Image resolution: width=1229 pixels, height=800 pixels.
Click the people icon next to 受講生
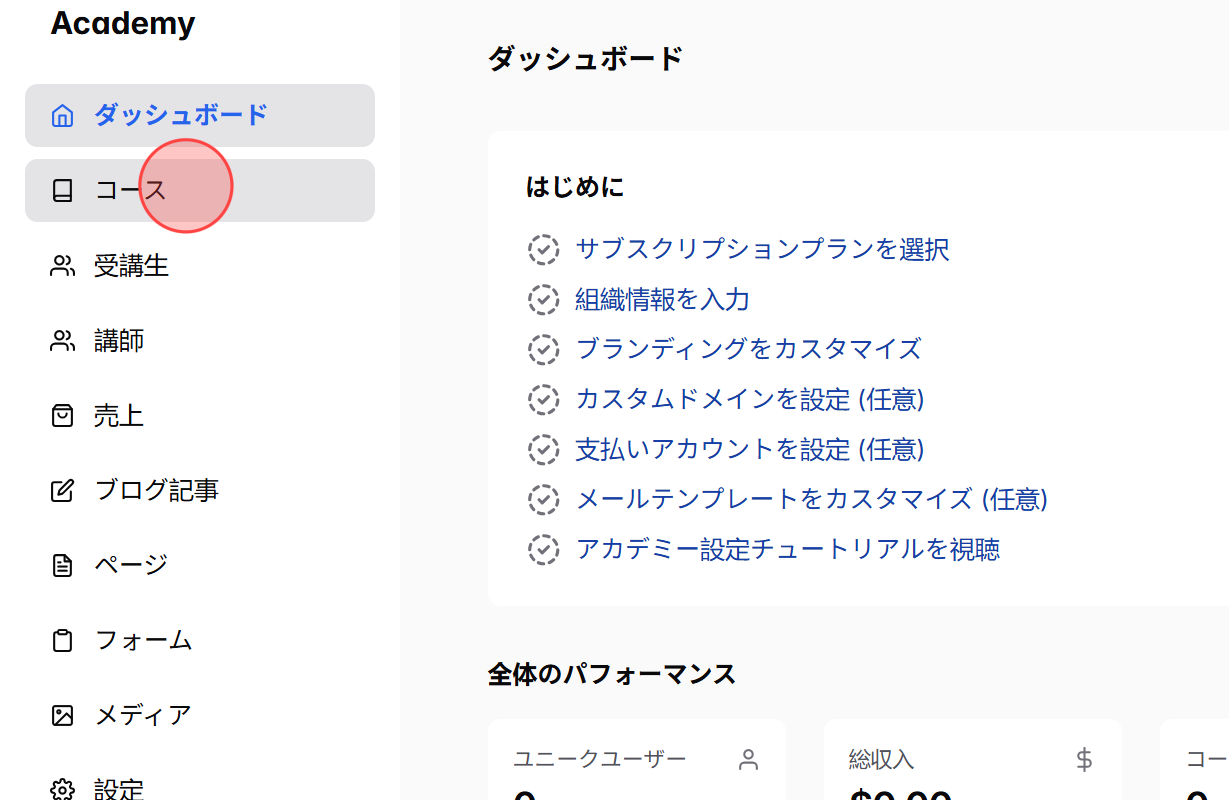[x=63, y=265]
